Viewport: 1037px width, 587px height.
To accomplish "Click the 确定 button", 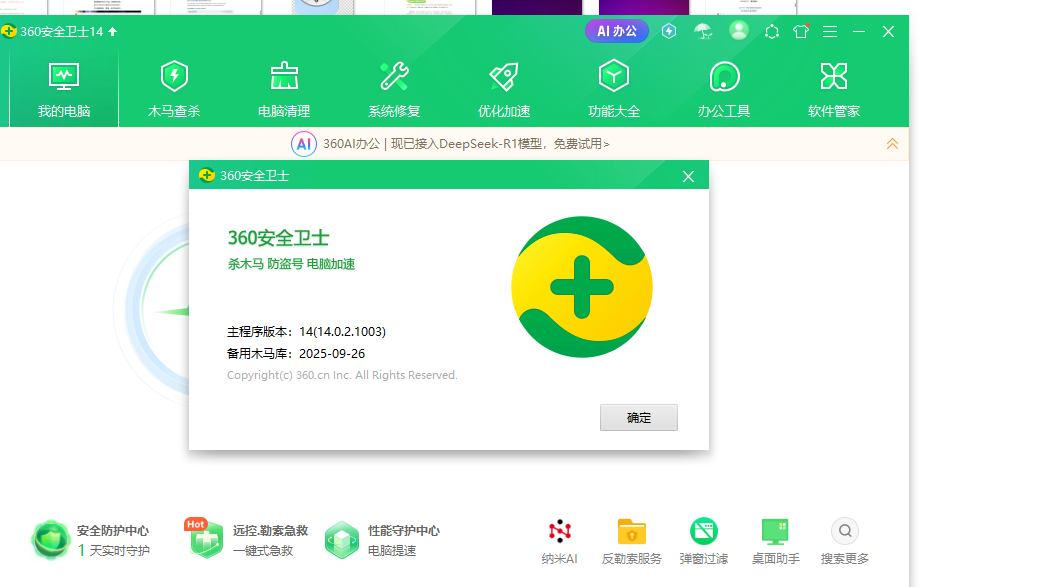I will tap(639, 418).
